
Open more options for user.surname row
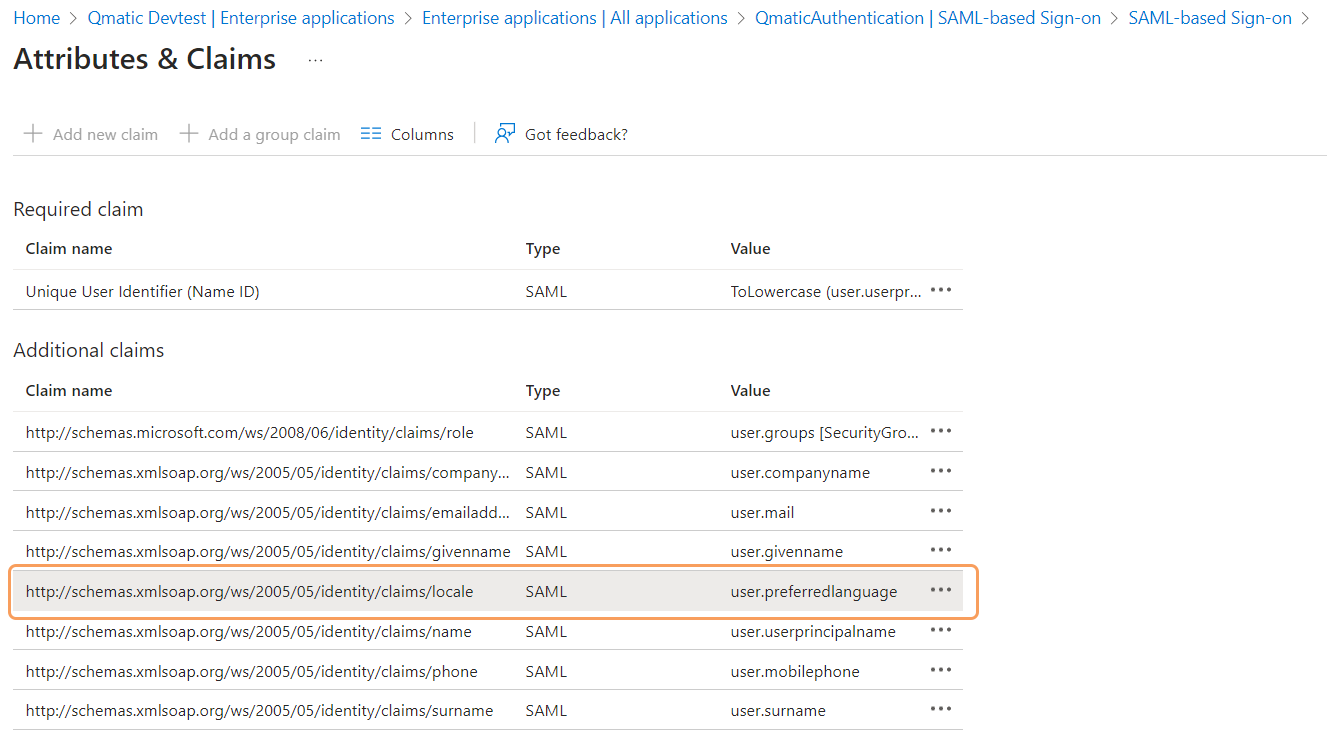coord(940,710)
